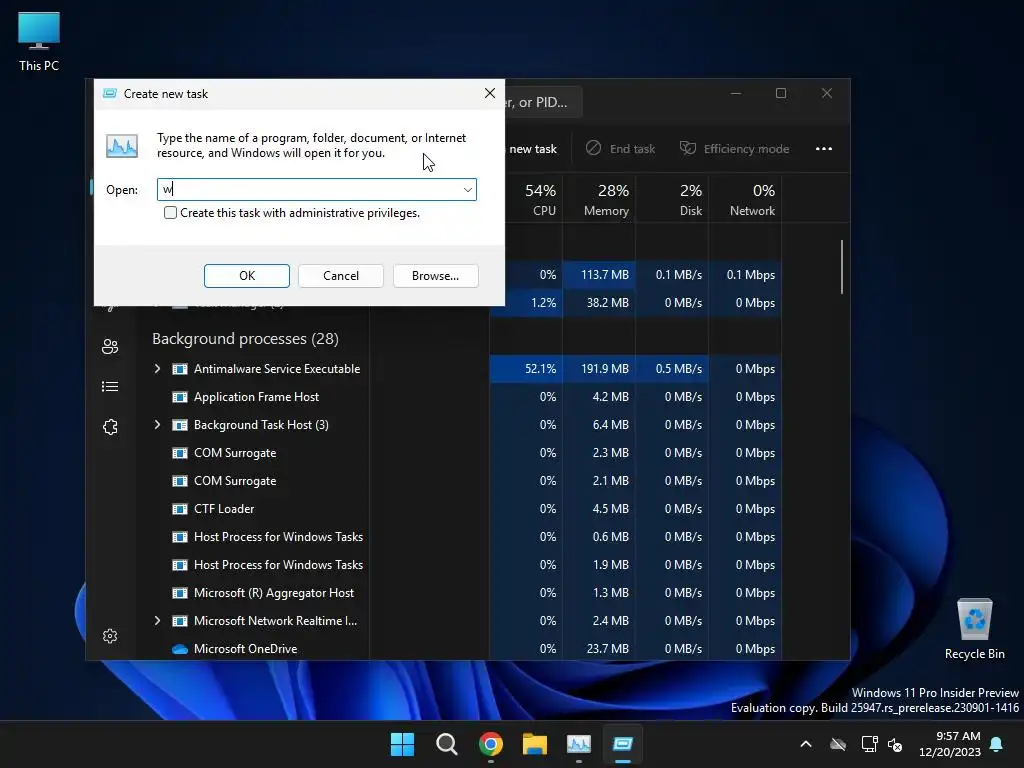Screen dimensions: 1024x768
Task: Click the 191.9 MB memory value
Action: [605, 369]
